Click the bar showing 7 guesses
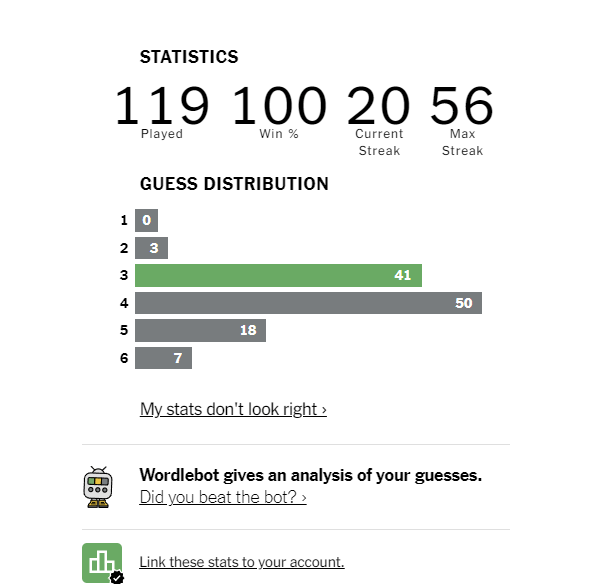This screenshot has height=584, width=593. pos(163,358)
